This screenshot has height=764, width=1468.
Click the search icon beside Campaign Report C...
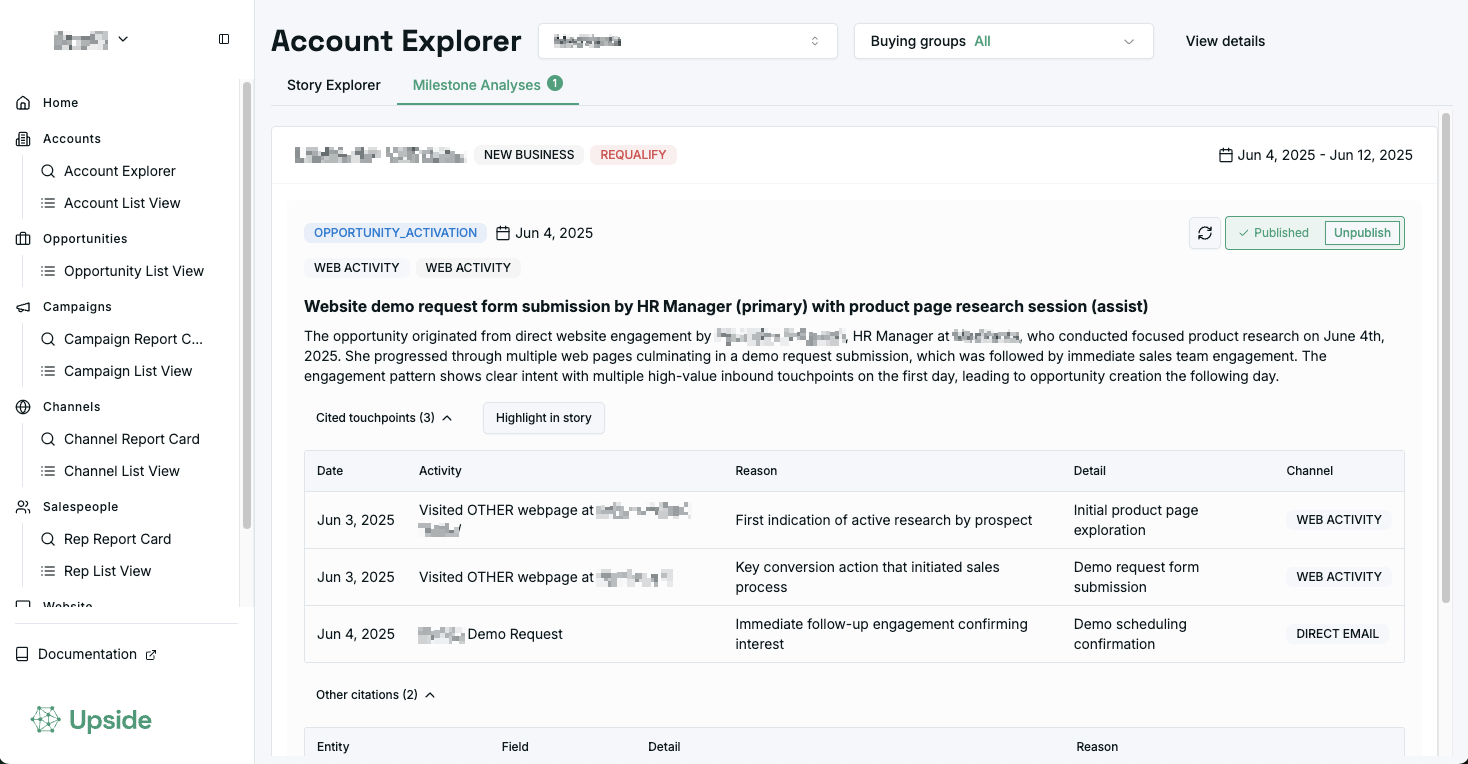[x=48, y=339]
